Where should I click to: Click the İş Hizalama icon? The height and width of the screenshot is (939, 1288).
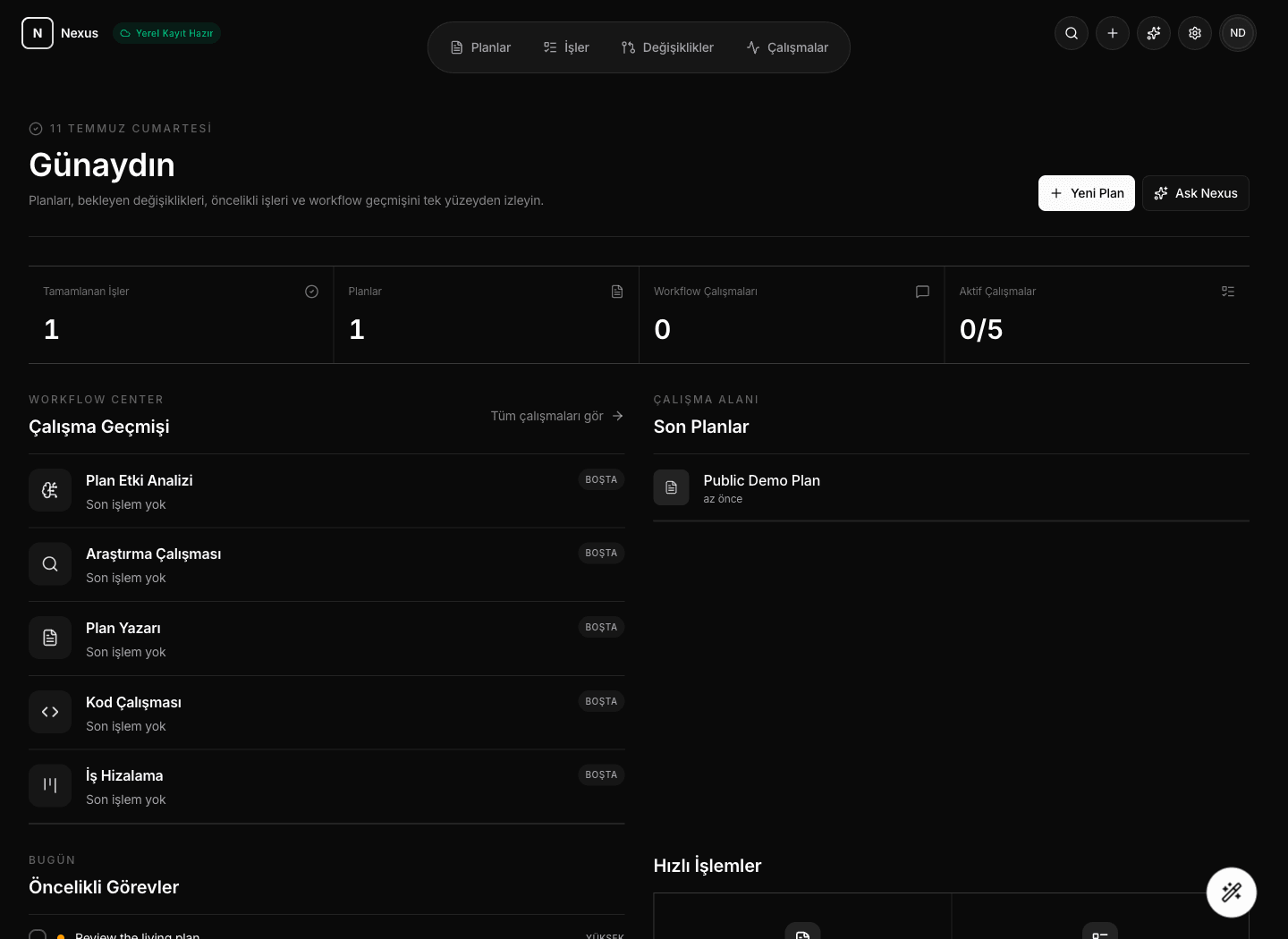coord(50,785)
